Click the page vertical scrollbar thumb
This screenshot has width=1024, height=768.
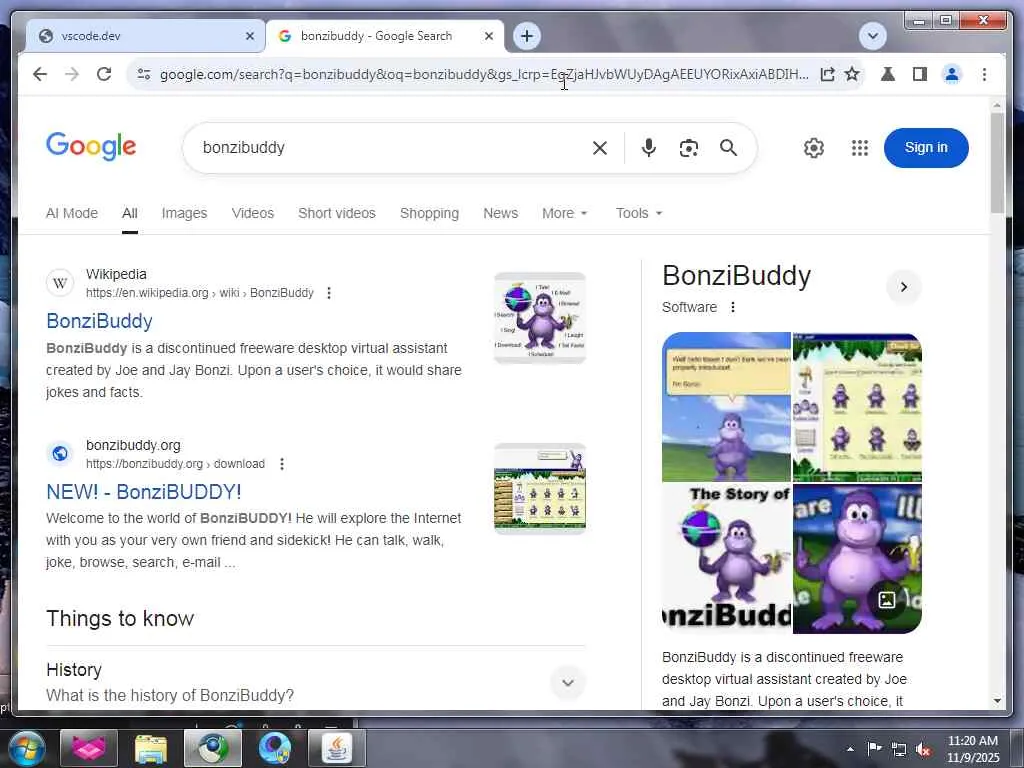(997, 163)
